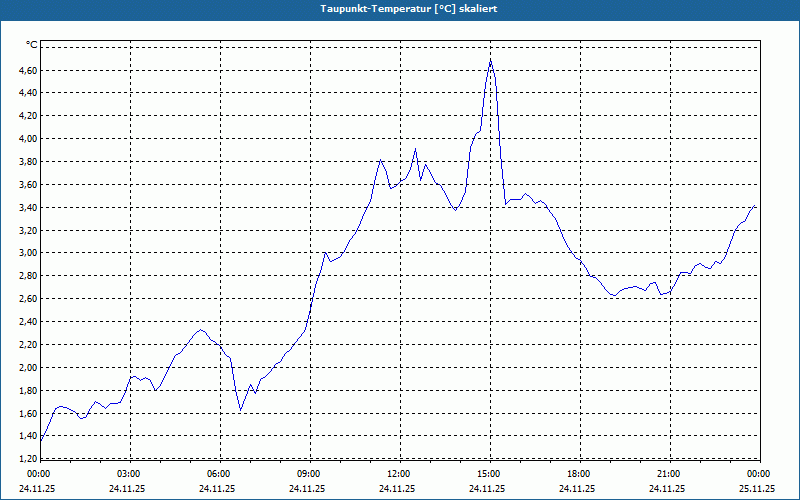Click the 18:00 time axis label
The height and width of the screenshot is (500, 800).
[580, 474]
